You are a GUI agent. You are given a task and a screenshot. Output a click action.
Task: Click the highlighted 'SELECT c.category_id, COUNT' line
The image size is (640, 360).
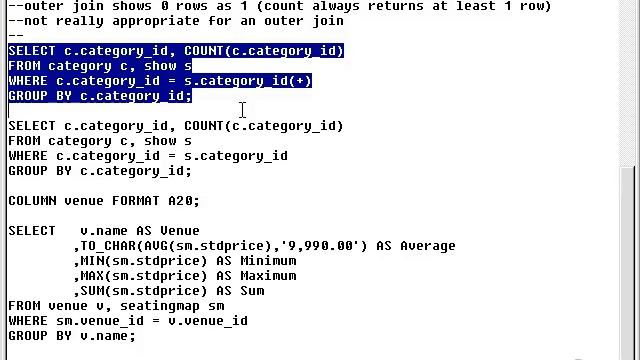click(x=176, y=51)
